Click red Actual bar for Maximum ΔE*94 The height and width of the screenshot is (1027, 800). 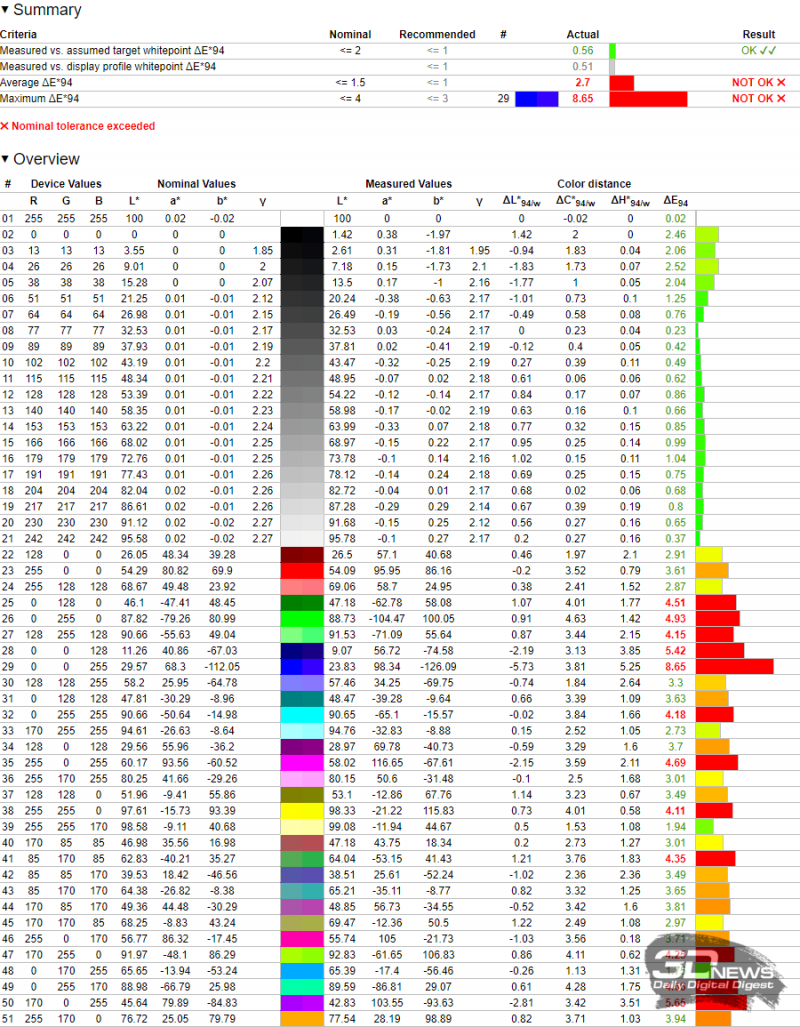point(647,99)
